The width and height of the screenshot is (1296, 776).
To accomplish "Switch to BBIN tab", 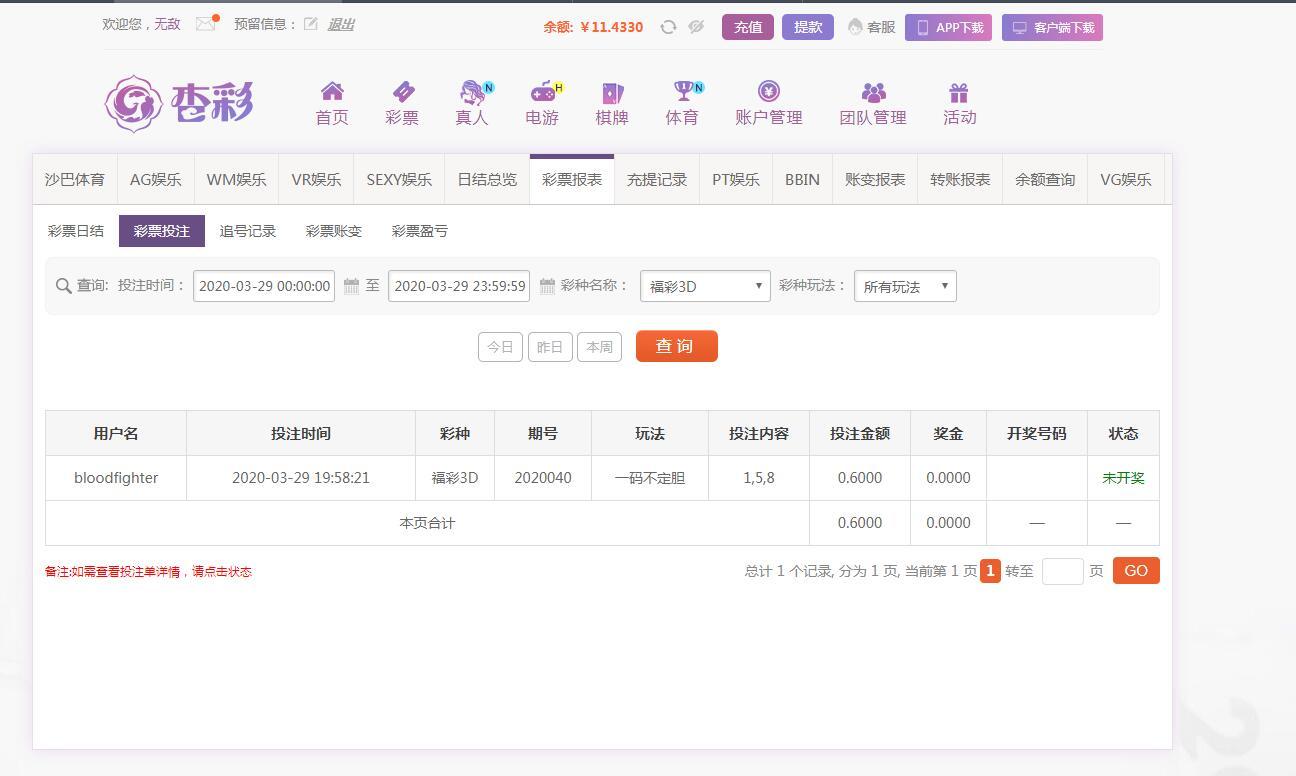I will (802, 180).
